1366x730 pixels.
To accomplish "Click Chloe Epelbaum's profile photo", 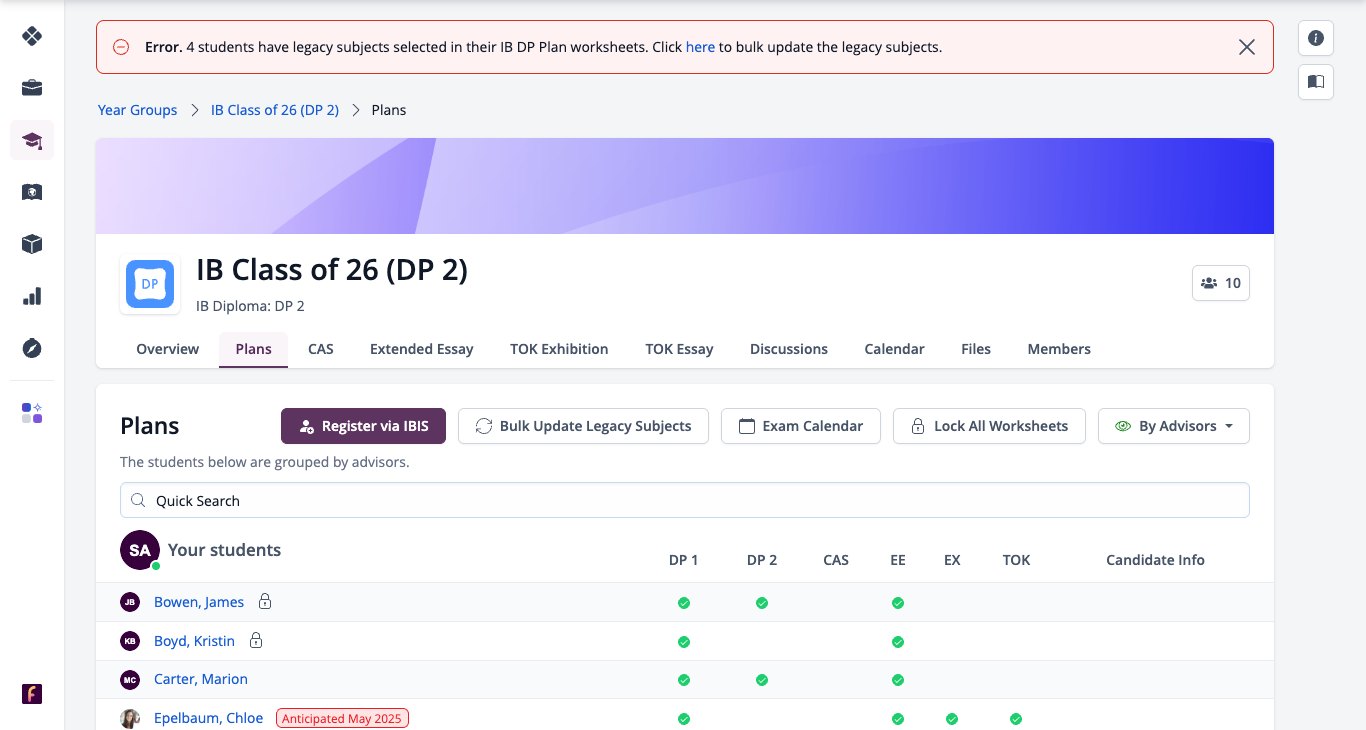I will coord(130,718).
